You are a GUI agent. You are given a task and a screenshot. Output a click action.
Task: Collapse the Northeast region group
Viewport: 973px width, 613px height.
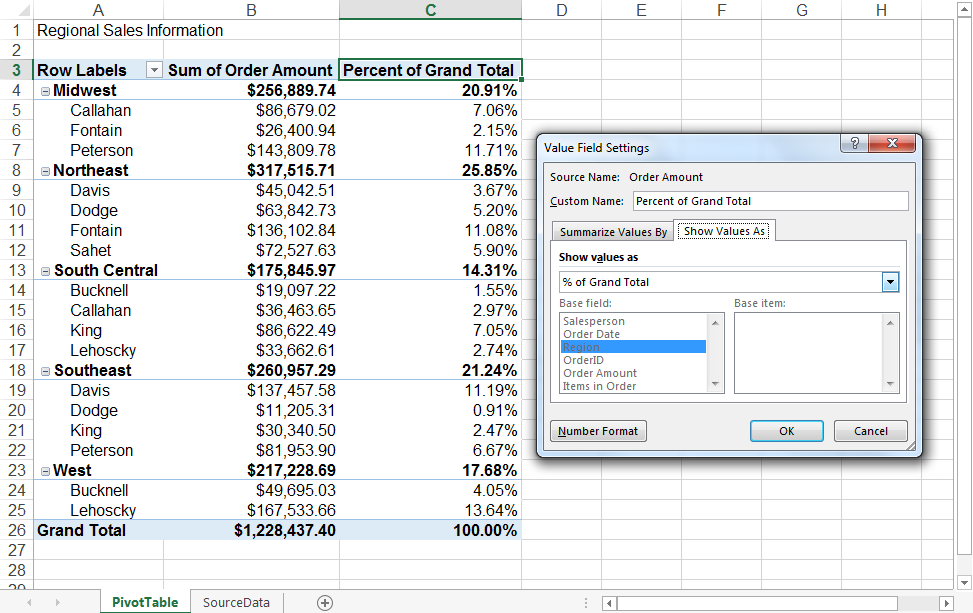point(44,170)
